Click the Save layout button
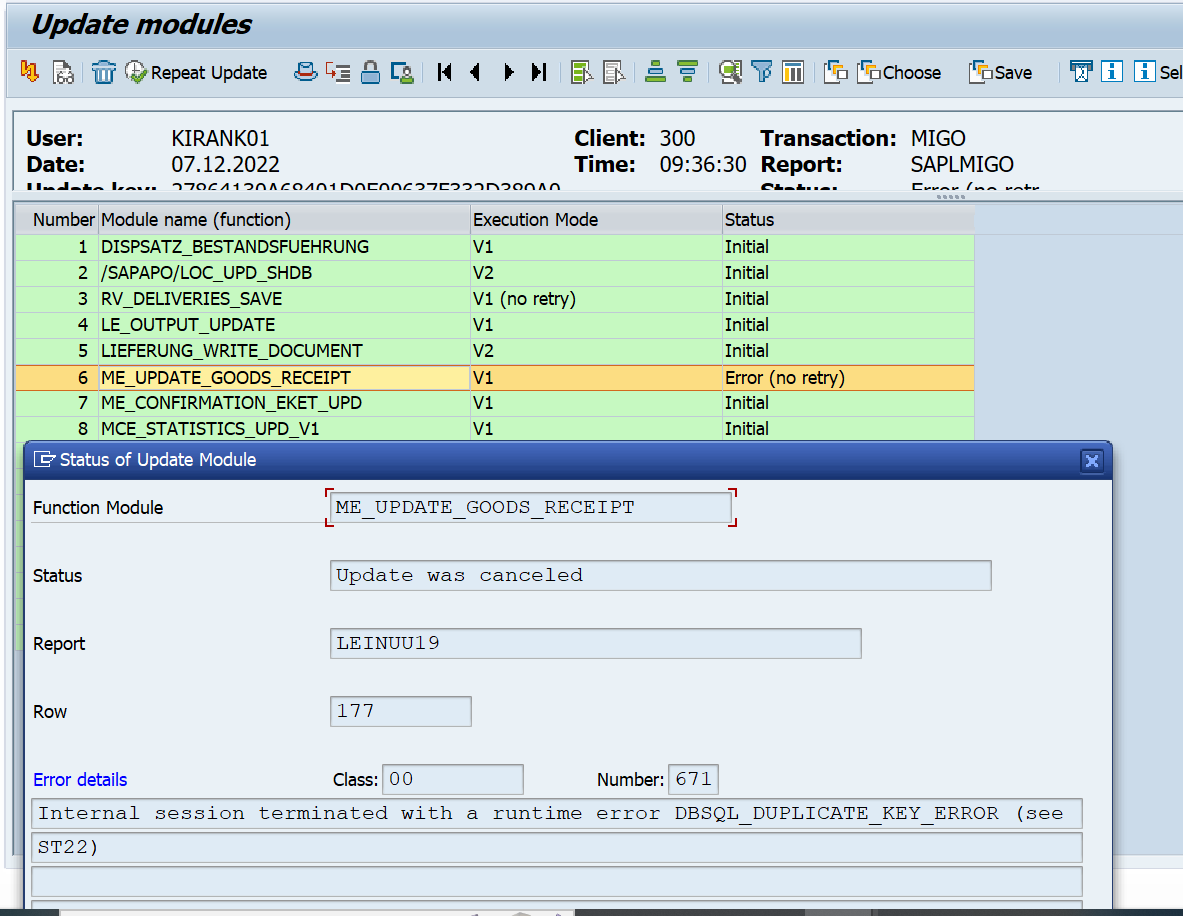This screenshot has height=916, width=1183. point(1000,72)
